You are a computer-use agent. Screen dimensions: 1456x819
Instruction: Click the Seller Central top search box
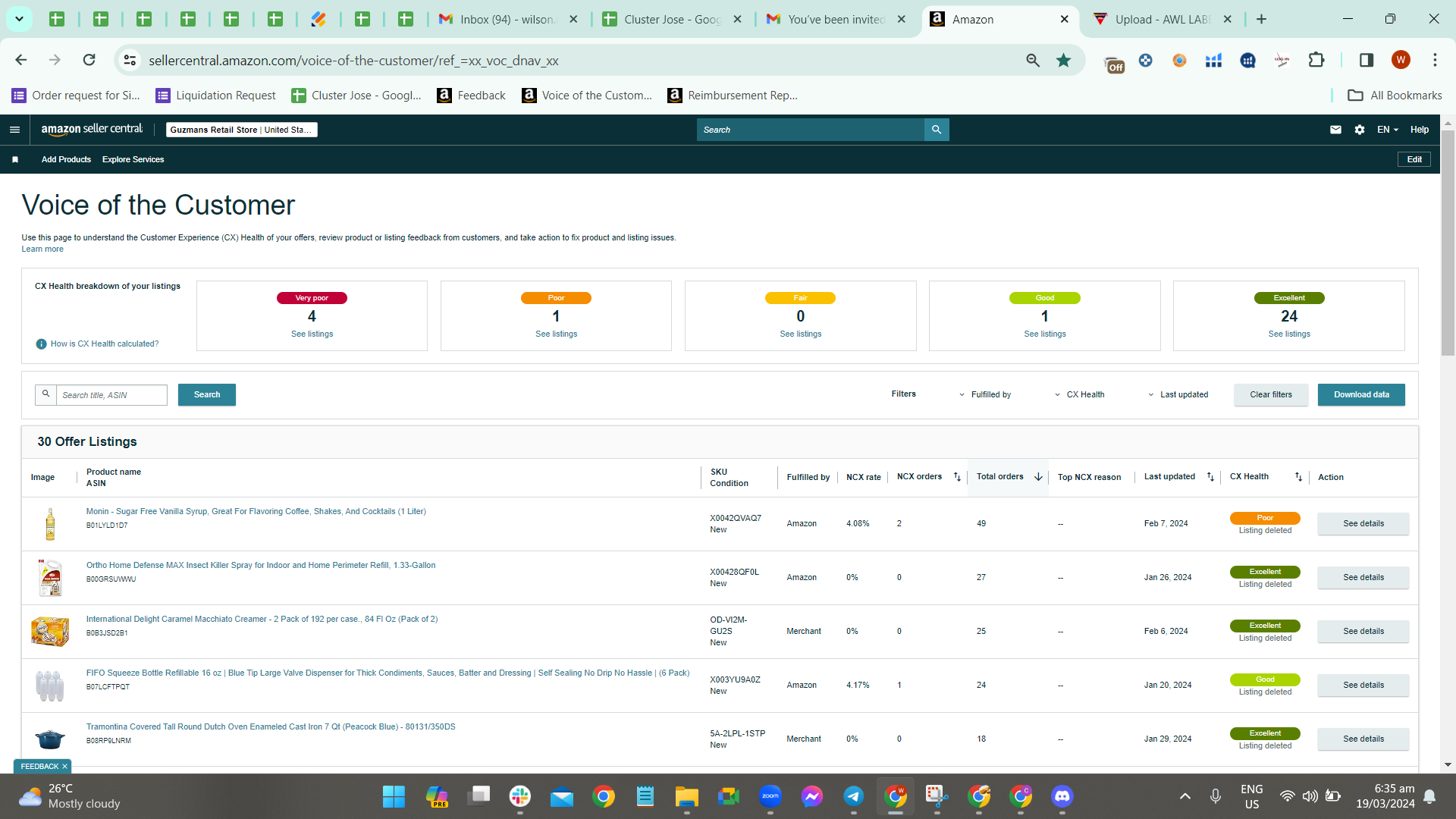[811, 130]
